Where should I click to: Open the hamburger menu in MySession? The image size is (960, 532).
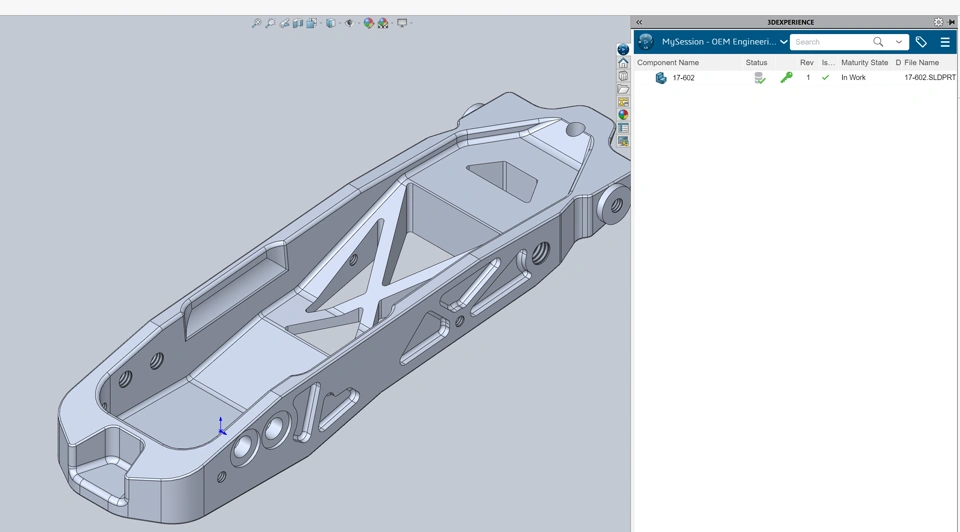coord(945,42)
